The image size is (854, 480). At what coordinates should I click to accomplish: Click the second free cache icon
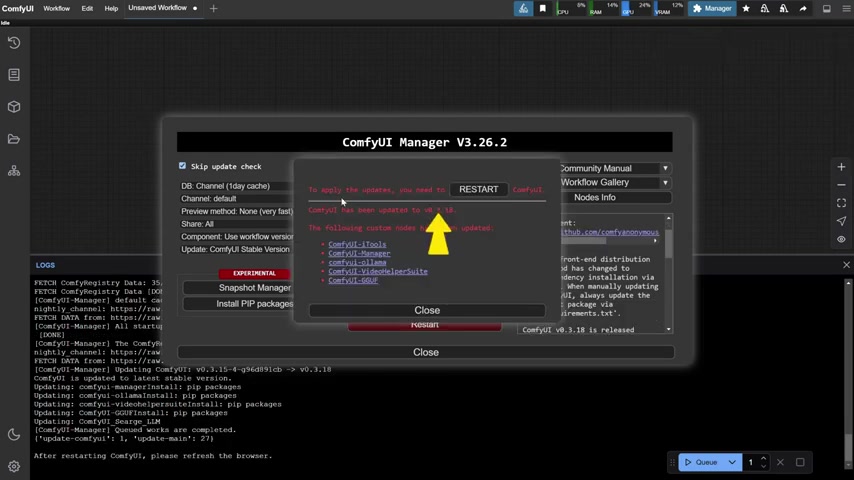[x=784, y=8]
